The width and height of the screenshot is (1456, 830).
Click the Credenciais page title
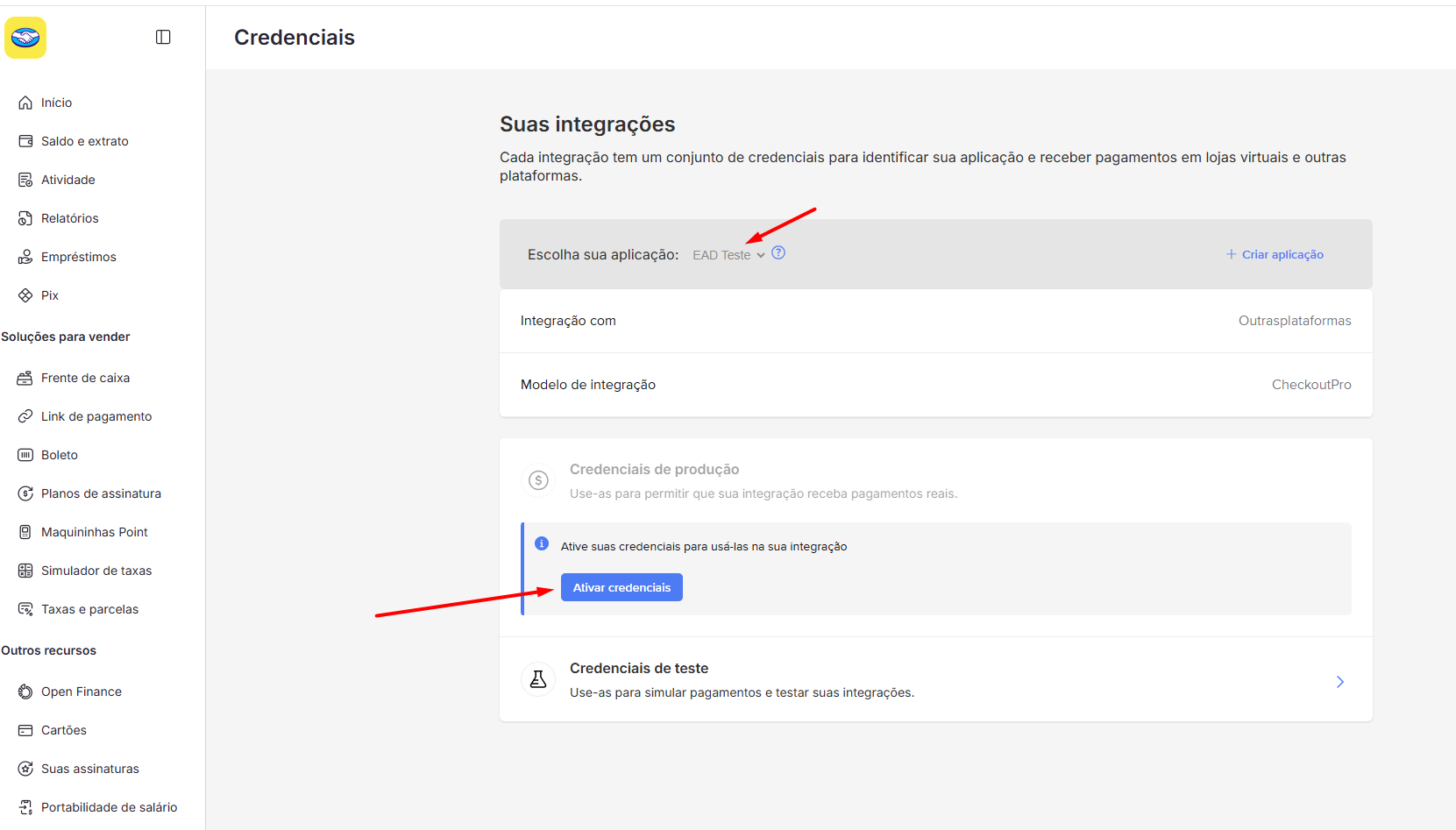click(295, 38)
